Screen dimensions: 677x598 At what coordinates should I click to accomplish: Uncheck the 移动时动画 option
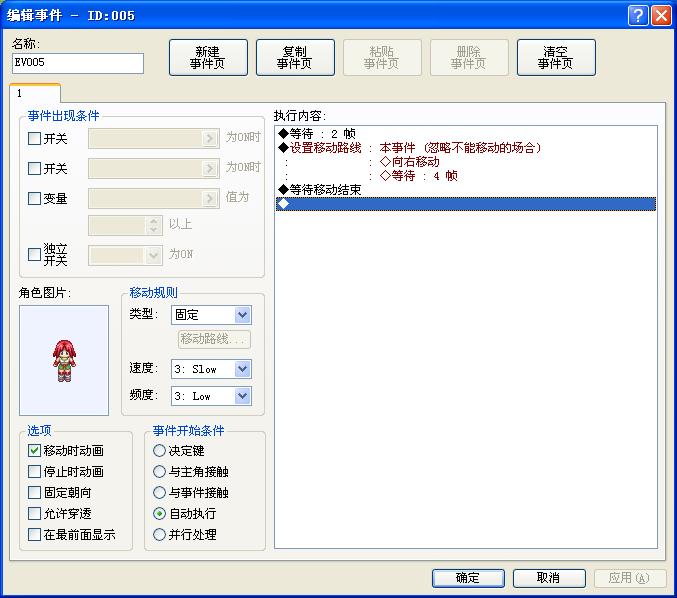(34, 451)
